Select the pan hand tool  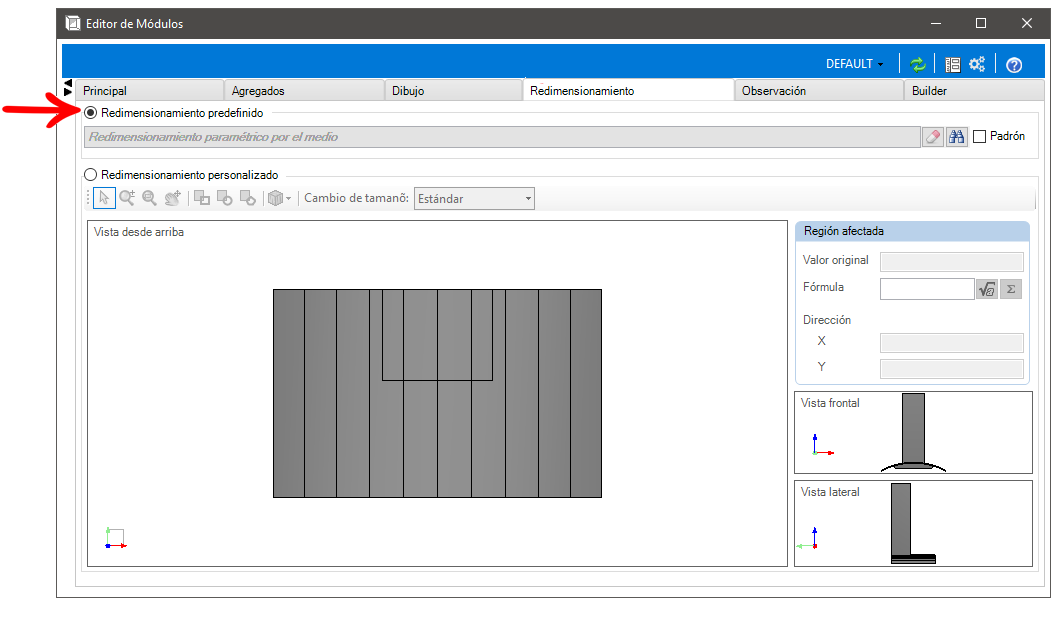pos(172,198)
